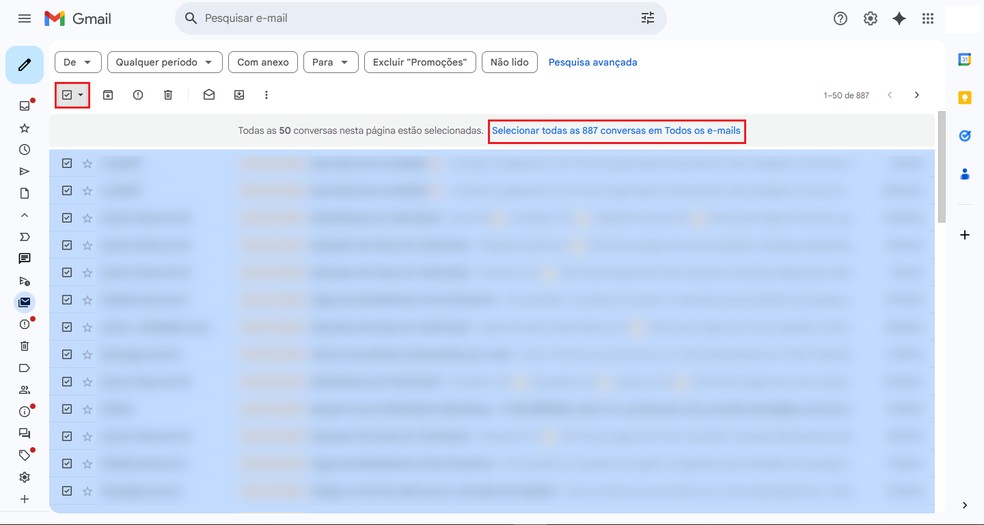The width and height of the screenshot is (984, 525).
Task: Open the Para recipient filter dropdown
Action: (331, 62)
